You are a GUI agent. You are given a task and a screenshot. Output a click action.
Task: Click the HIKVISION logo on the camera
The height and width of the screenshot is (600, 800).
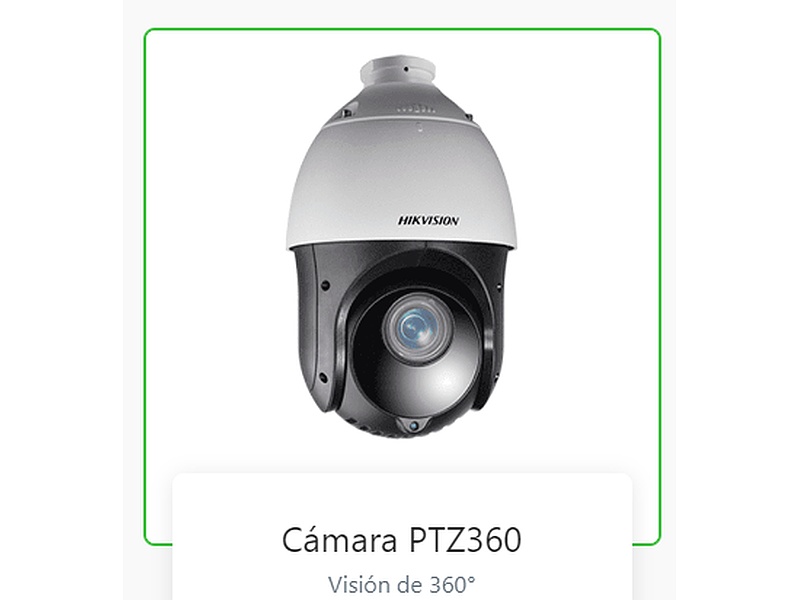pyautogui.click(x=428, y=221)
